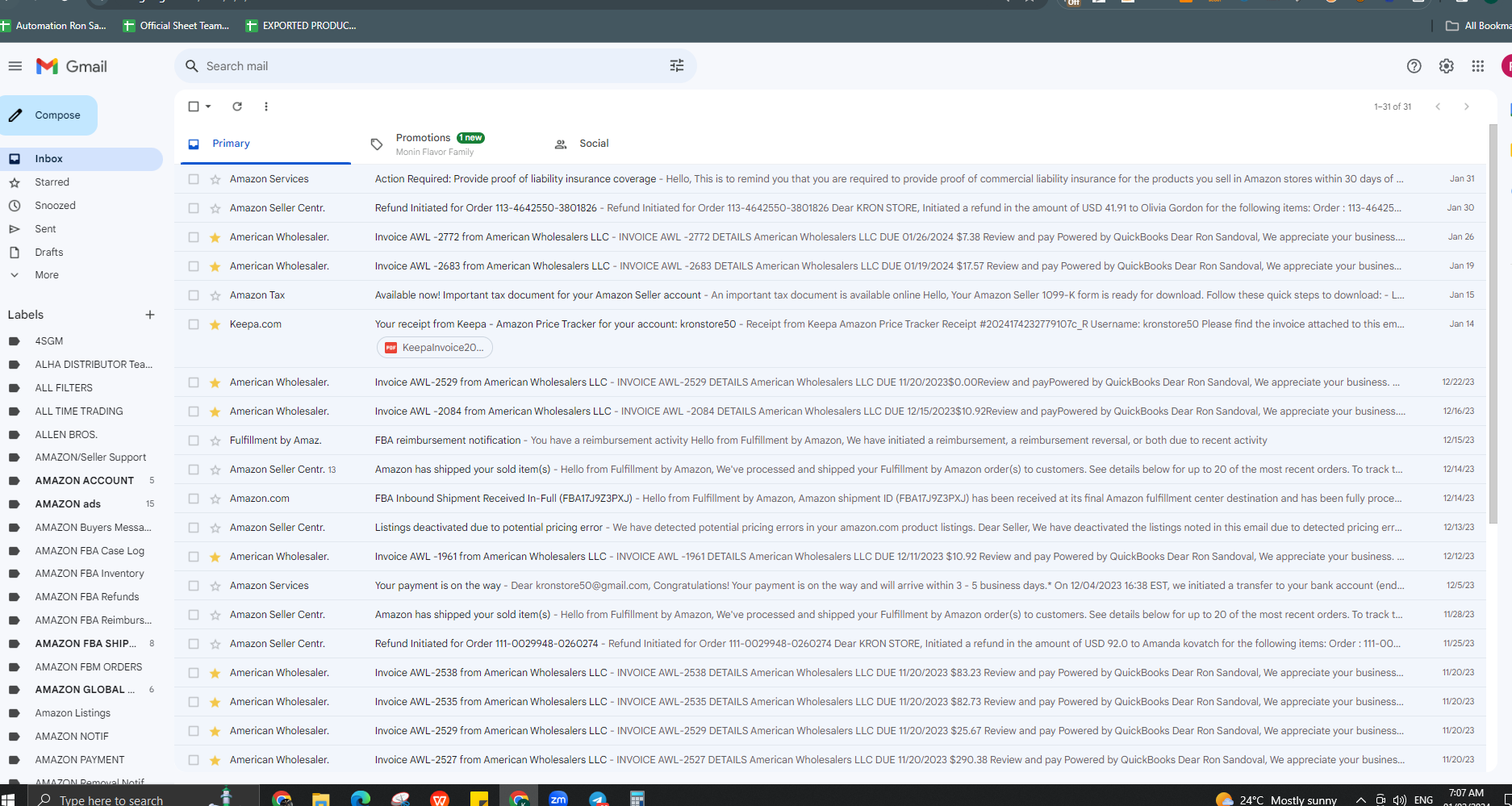Open the All Bookmarks folder

point(1478,26)
